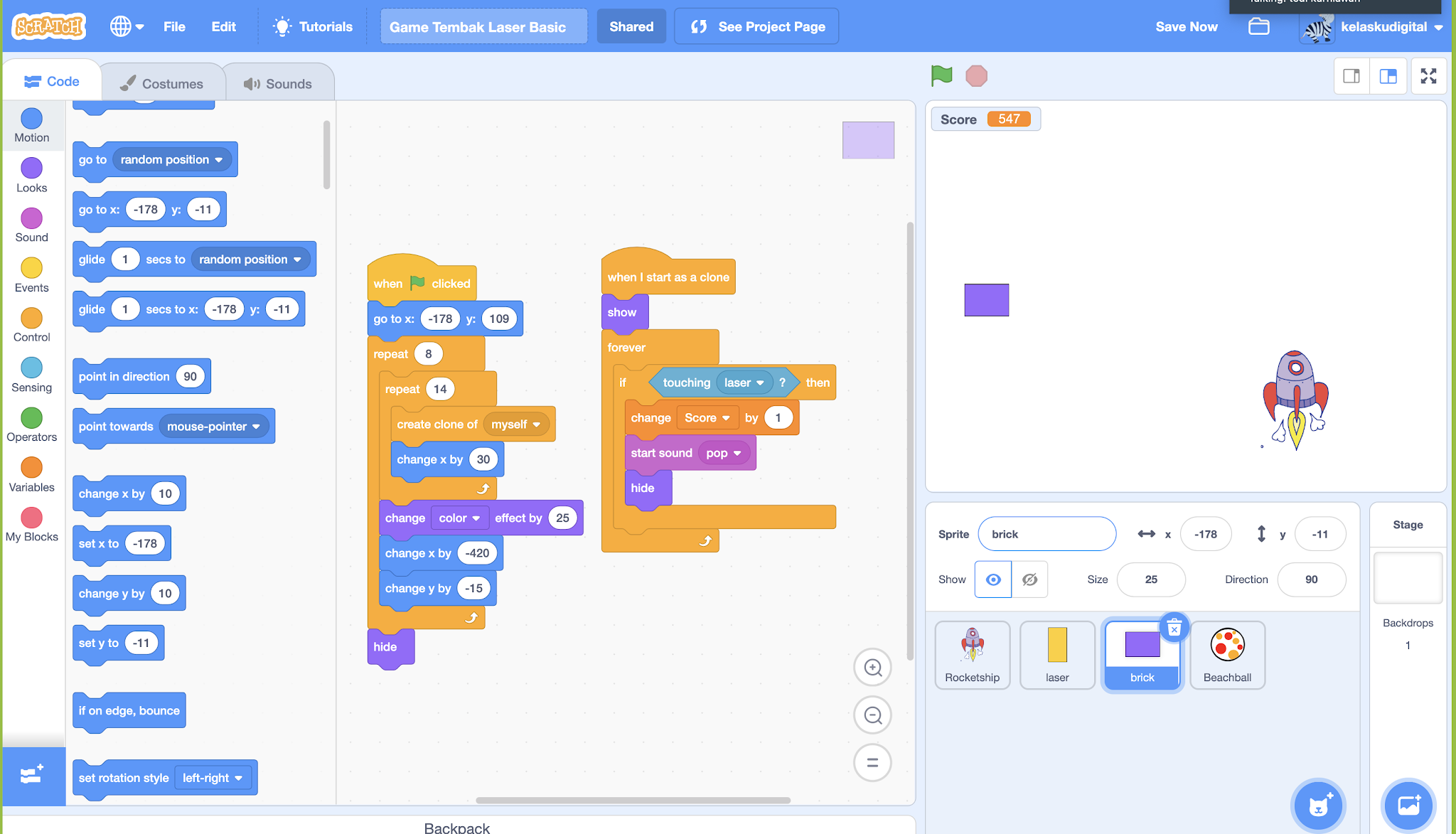Show the sprite with the eye toggle
Screen dimensions: 1456x834
(x=993, y=579)
